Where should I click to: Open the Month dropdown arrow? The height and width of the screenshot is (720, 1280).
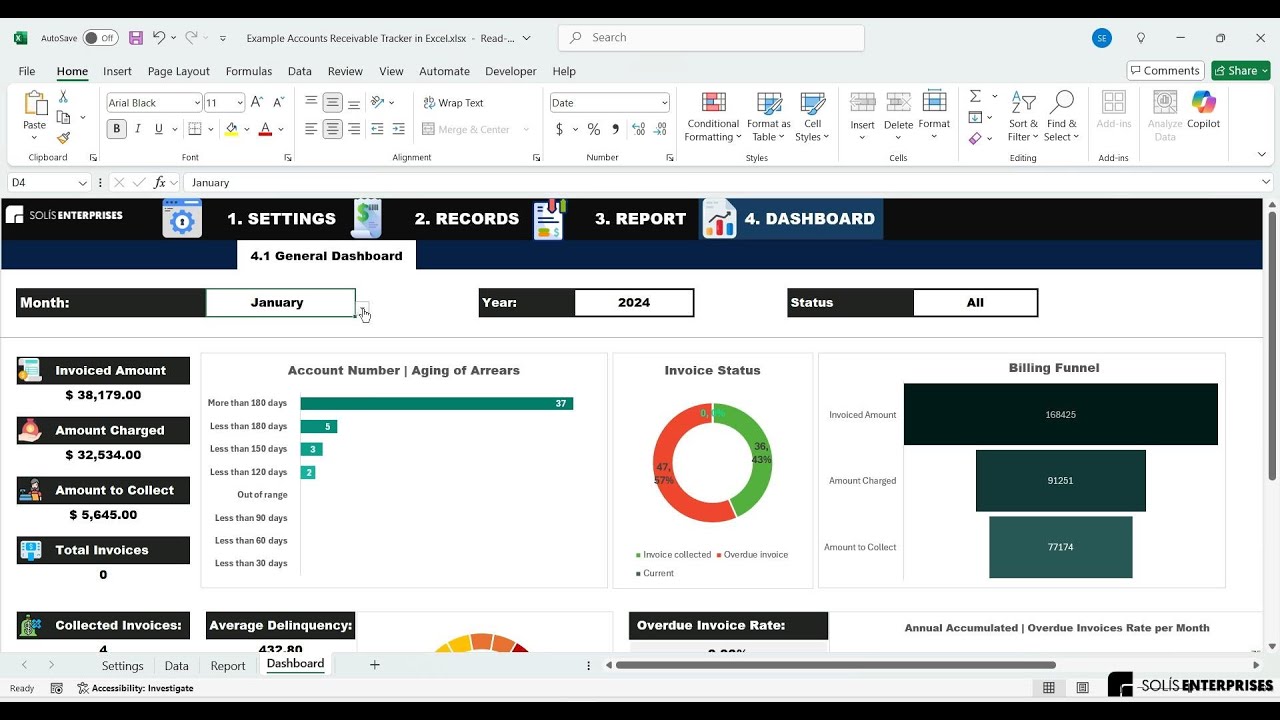click(x=362, y=310)
